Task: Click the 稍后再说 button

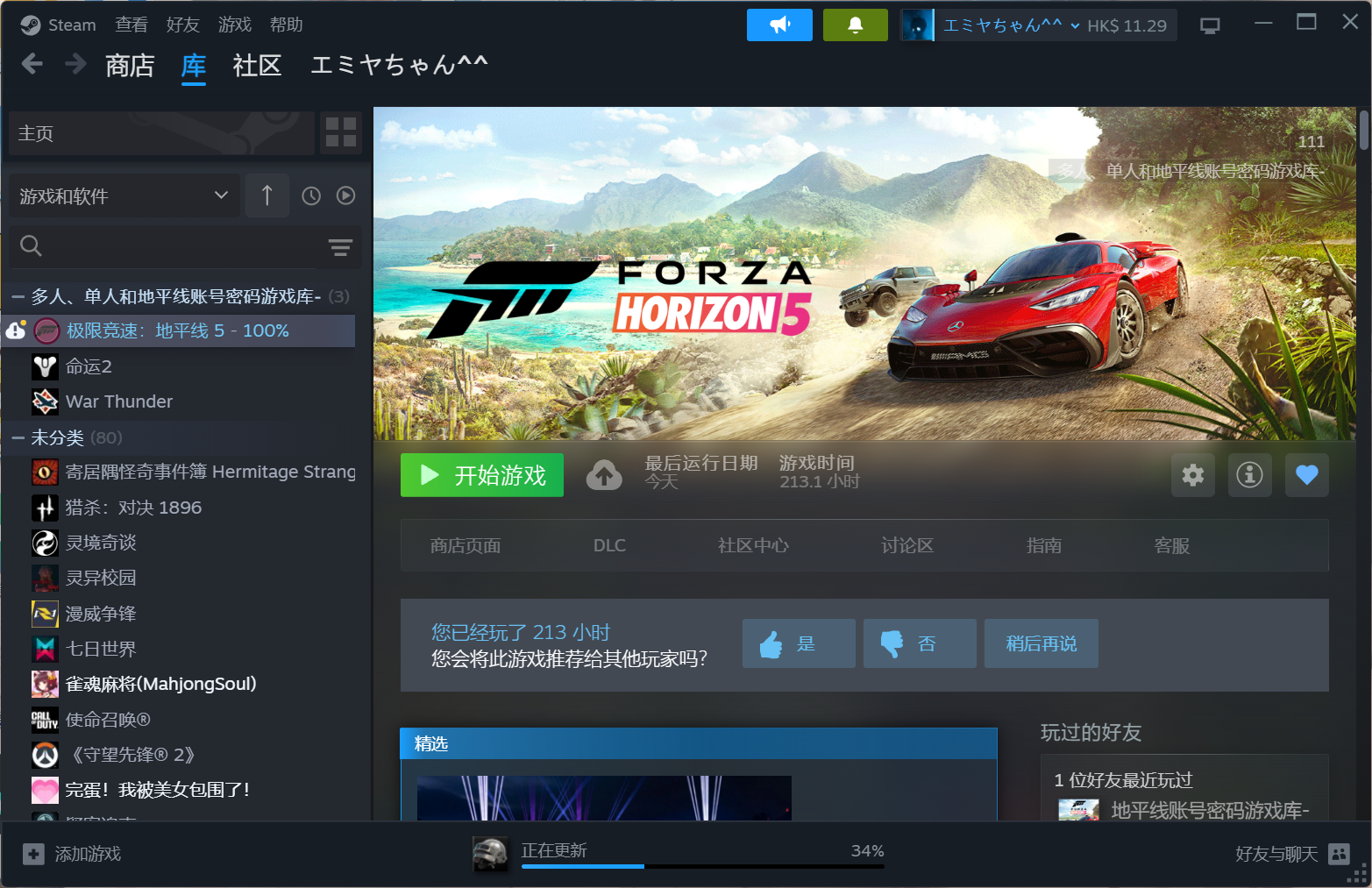Action: (x=1041, y=643)
